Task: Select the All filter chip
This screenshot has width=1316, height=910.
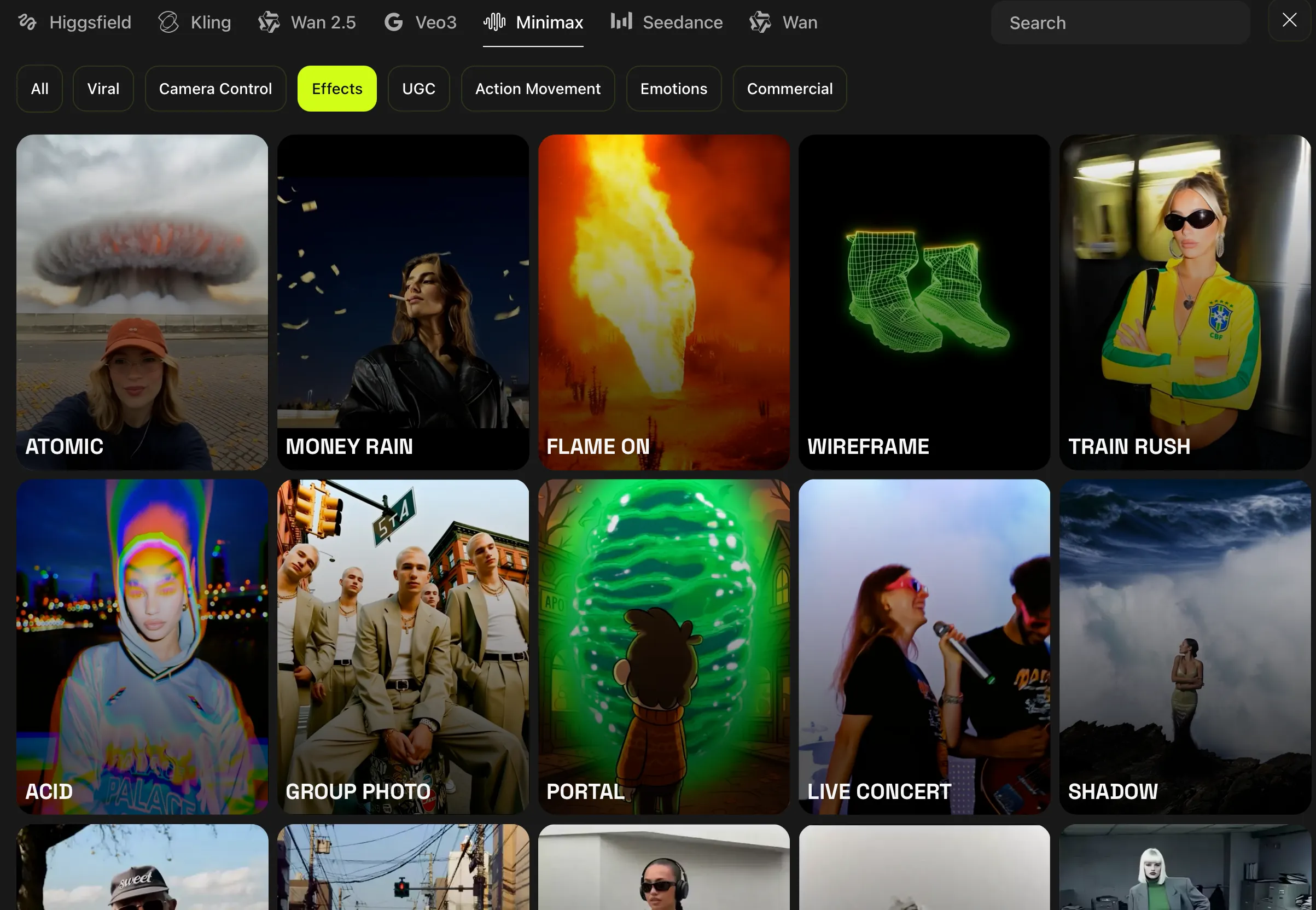Action: pos(39,89)
